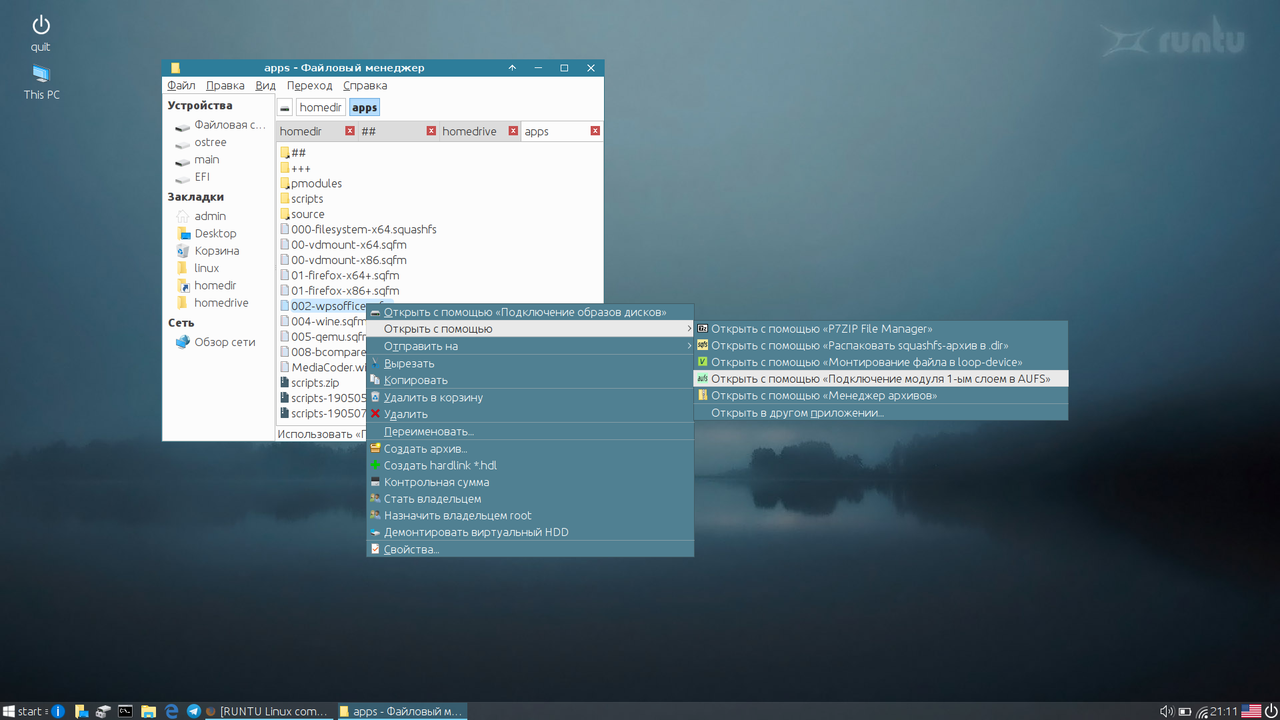Click the battery tray icon
The height and width of the screenshot is (720, 1280).
1185,711
